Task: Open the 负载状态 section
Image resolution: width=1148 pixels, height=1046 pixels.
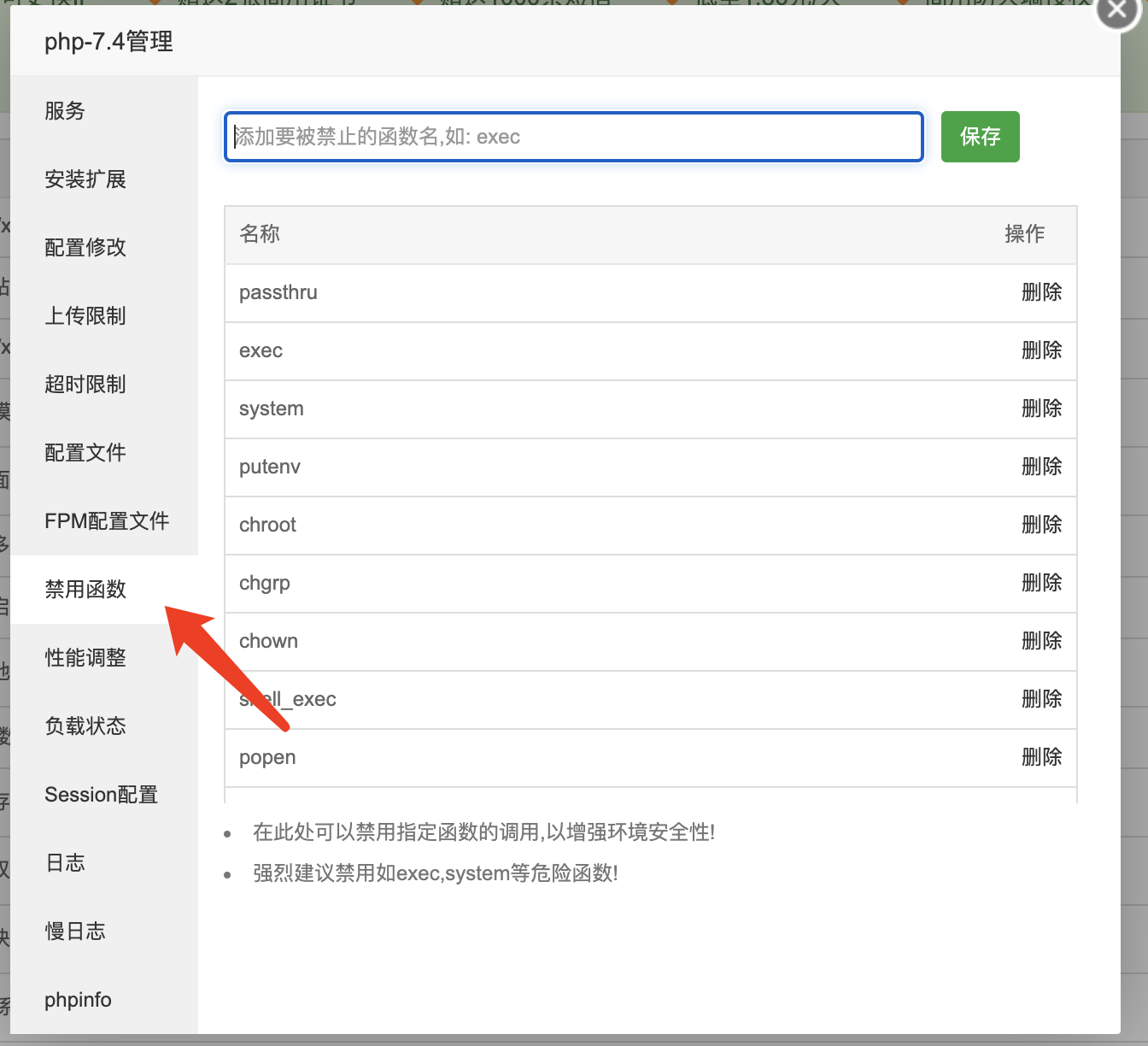Action: click(85, 726)
